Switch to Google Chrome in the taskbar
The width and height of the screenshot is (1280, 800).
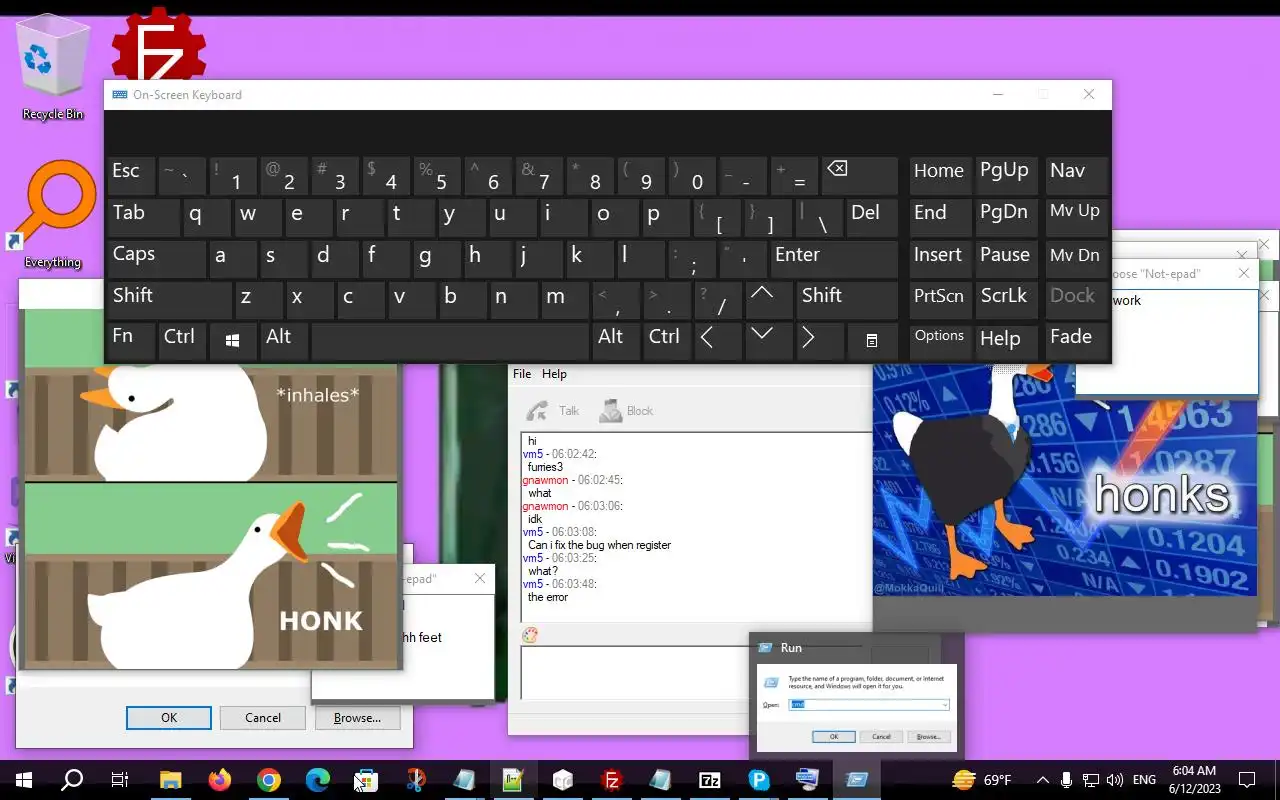(x=268, y=780)
